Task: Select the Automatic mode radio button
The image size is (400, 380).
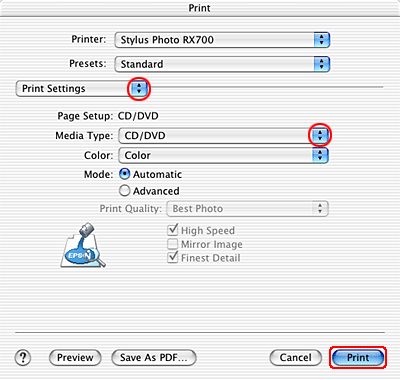Action: point(124,174)
